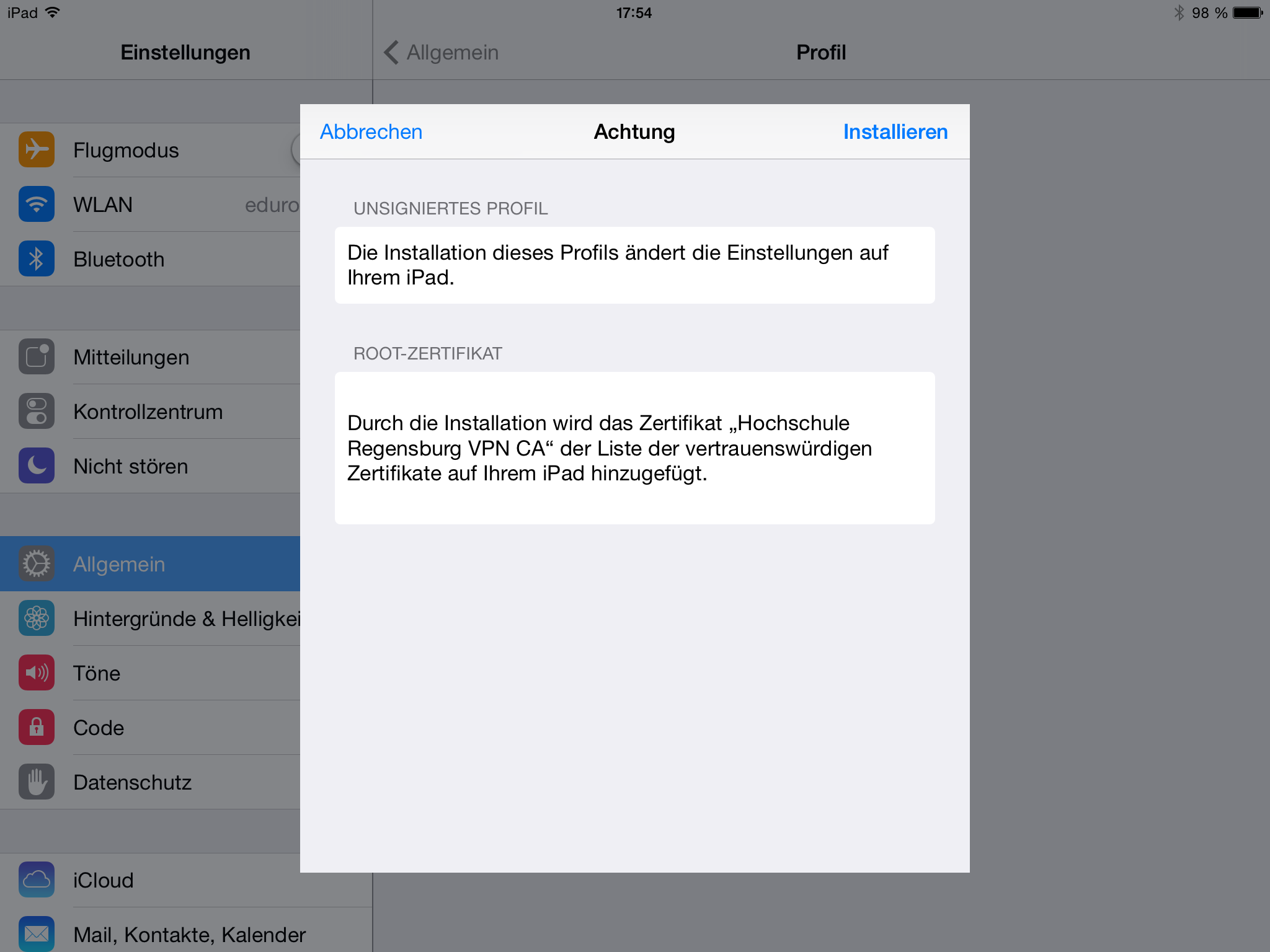Tap the Profil page title

coord(821,53)
